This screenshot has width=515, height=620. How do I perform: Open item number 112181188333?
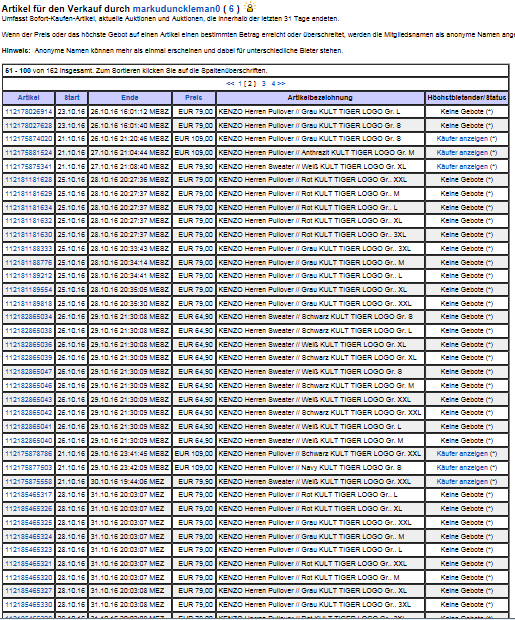28,249
